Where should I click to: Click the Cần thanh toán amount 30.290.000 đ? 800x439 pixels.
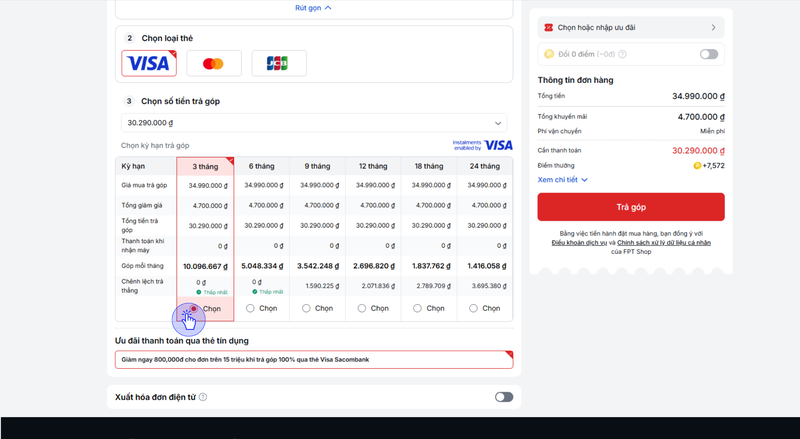698,151
